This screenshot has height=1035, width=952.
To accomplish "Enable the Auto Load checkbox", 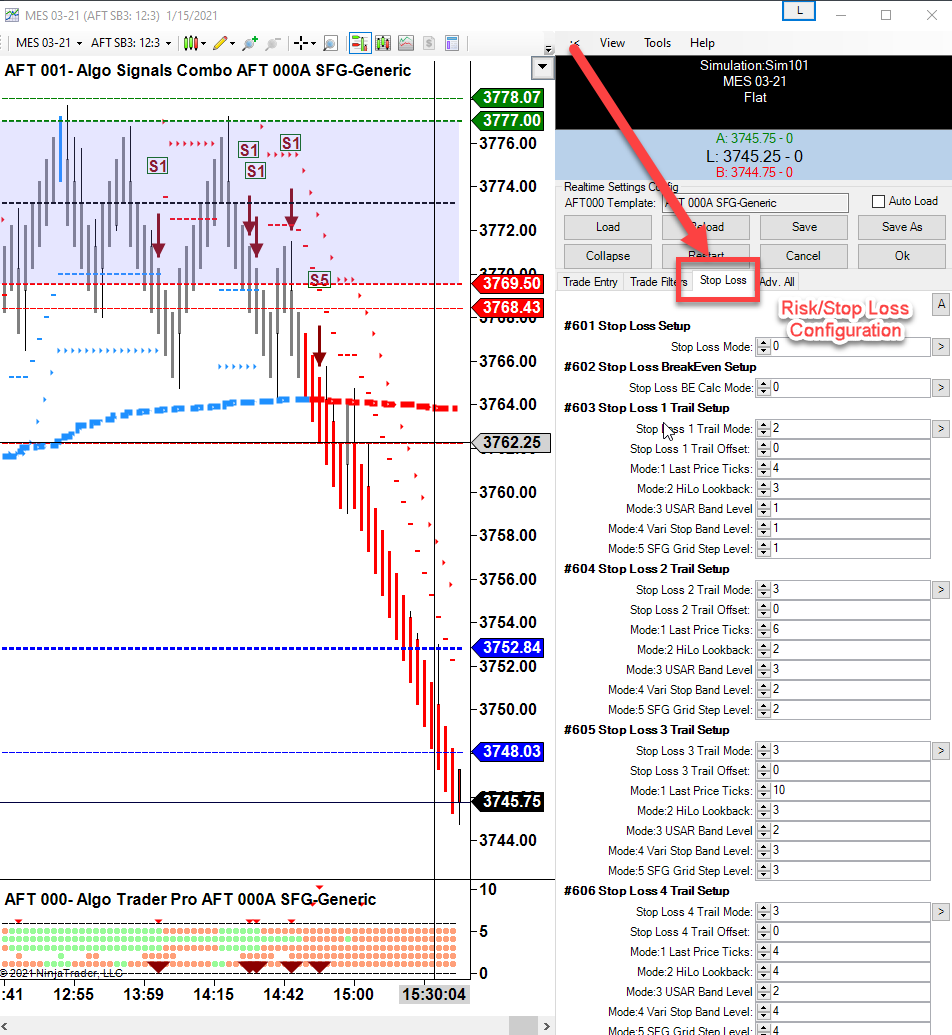I will 879,201.
